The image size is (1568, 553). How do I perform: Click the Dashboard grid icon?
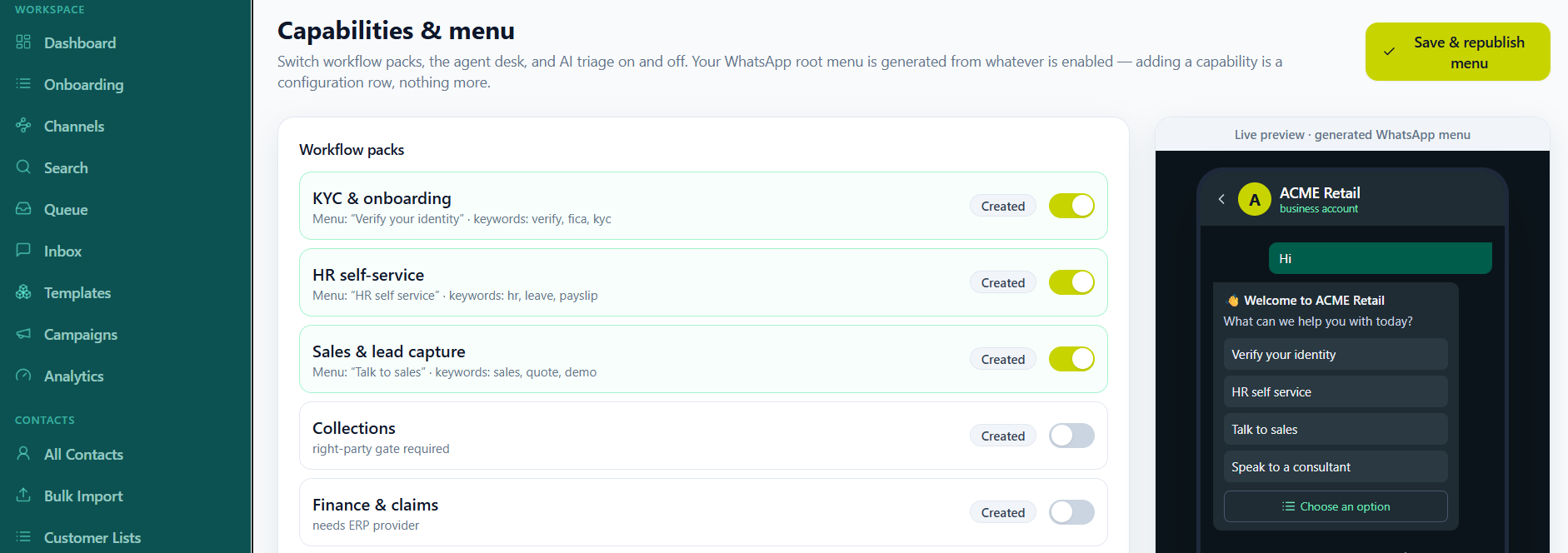pos(23,42)
